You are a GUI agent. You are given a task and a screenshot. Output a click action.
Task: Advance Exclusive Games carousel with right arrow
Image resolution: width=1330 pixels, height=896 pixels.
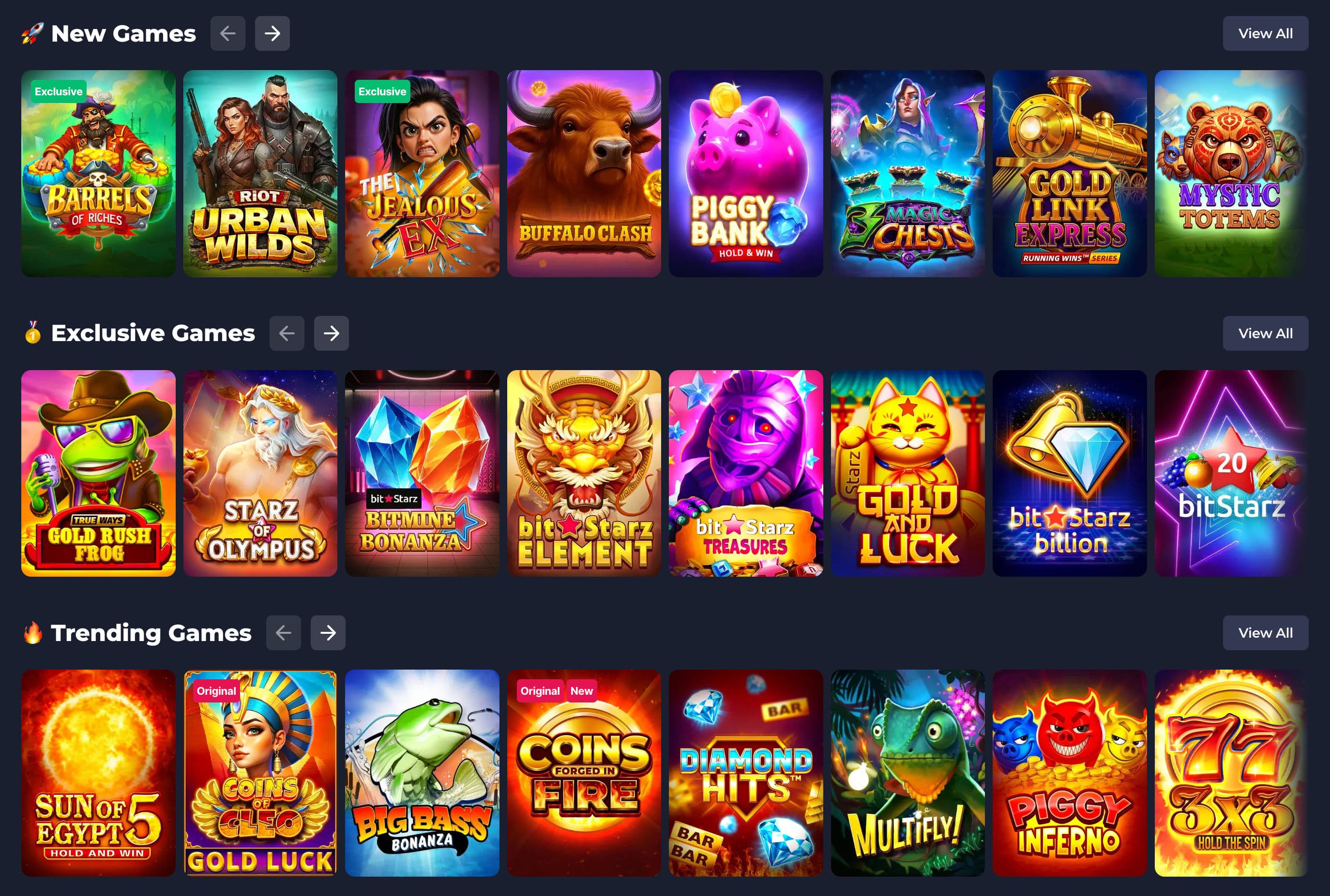click(x=331, y=333)
